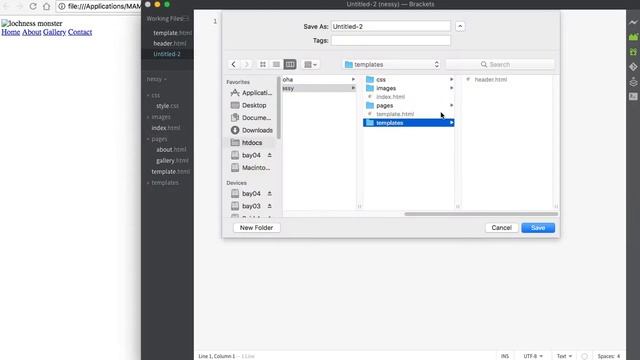Switch save dialog to icon view
640x360 pixels.
point(263,64)
